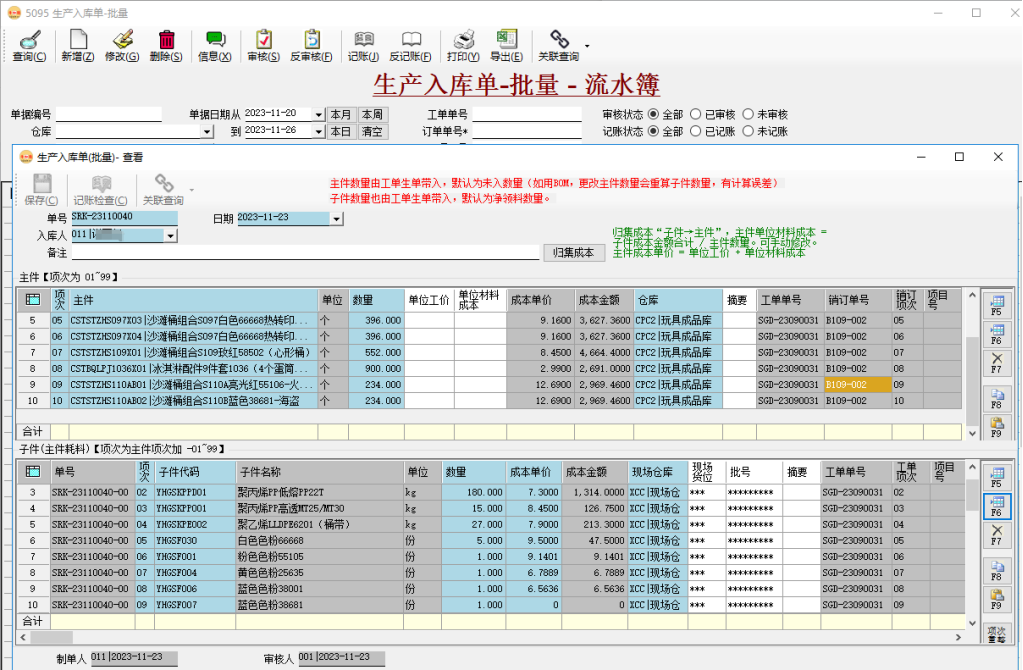Click the 新增(Z) new document icon
The height and width of the screenshot is (670, 1023).
point(78,46)
